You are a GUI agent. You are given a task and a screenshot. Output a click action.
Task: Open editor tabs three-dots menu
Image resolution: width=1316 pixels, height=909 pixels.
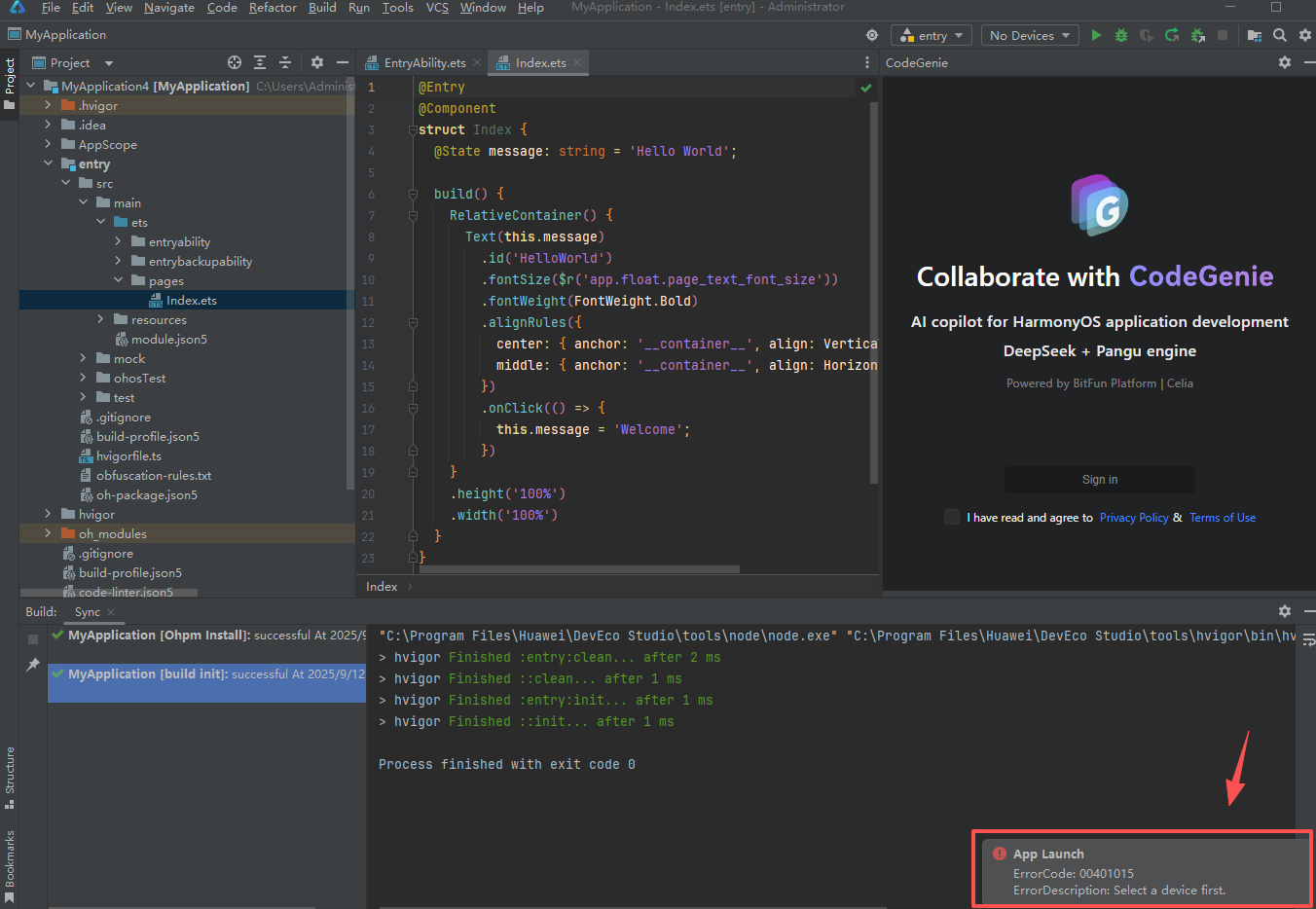click(867, 62)
